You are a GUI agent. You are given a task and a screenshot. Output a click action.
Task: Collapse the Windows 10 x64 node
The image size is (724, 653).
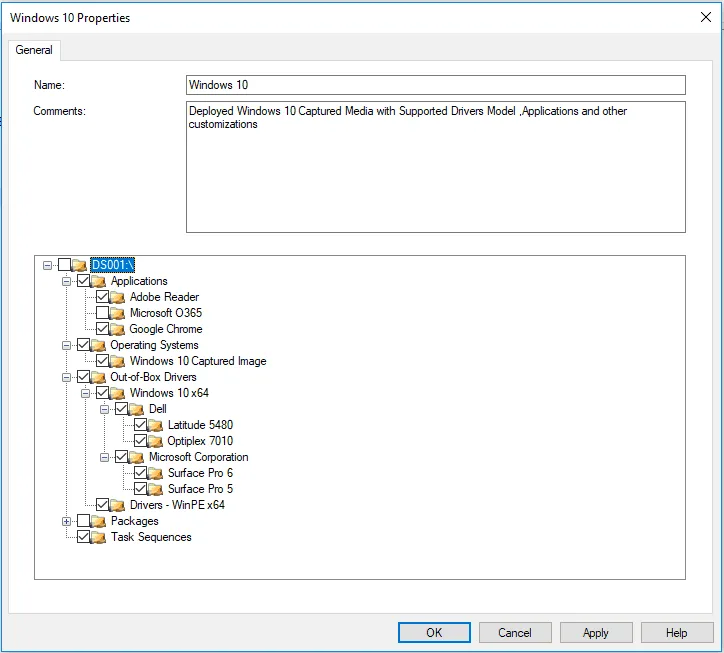[x=85, y=393]
